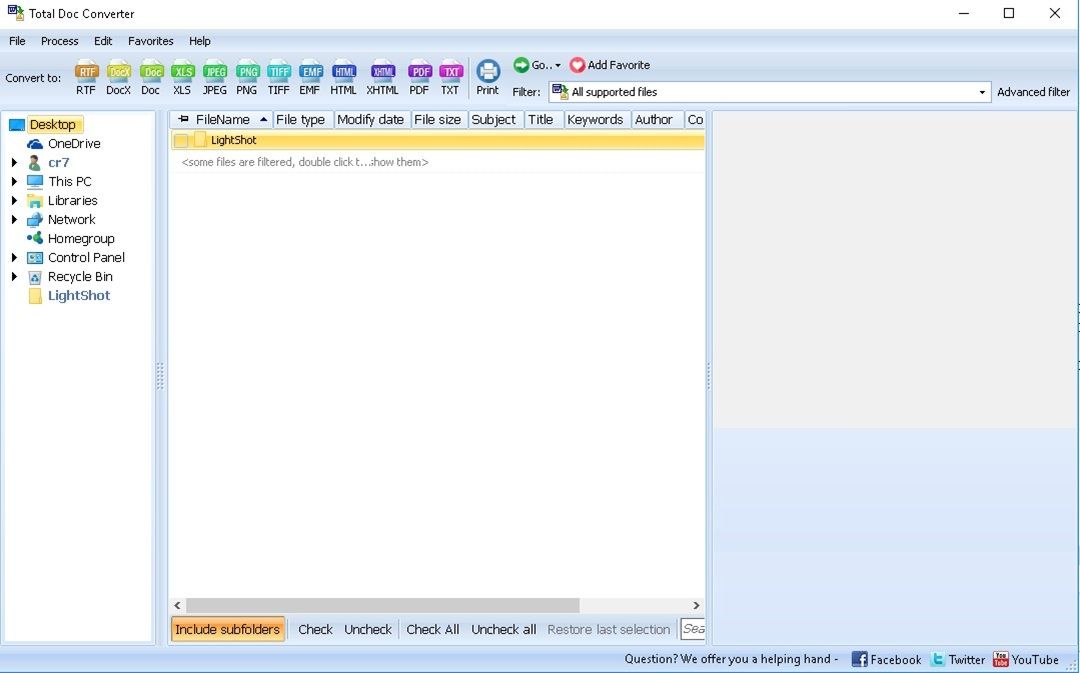Open the Go dropdown arrow
This screenshot has height=673, width=1080.
pyautogui.click(x=557, y=65)
